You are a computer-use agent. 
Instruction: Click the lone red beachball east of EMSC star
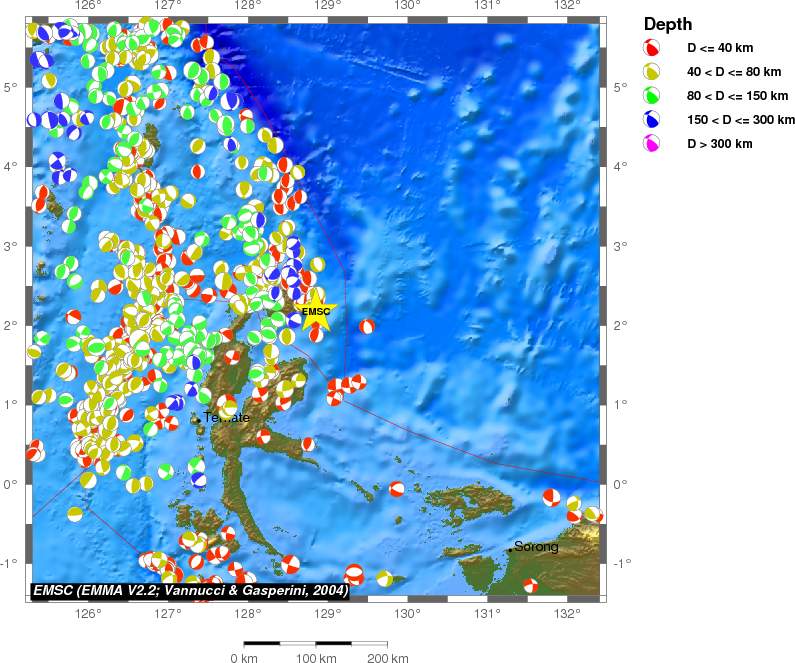[367, 326]
